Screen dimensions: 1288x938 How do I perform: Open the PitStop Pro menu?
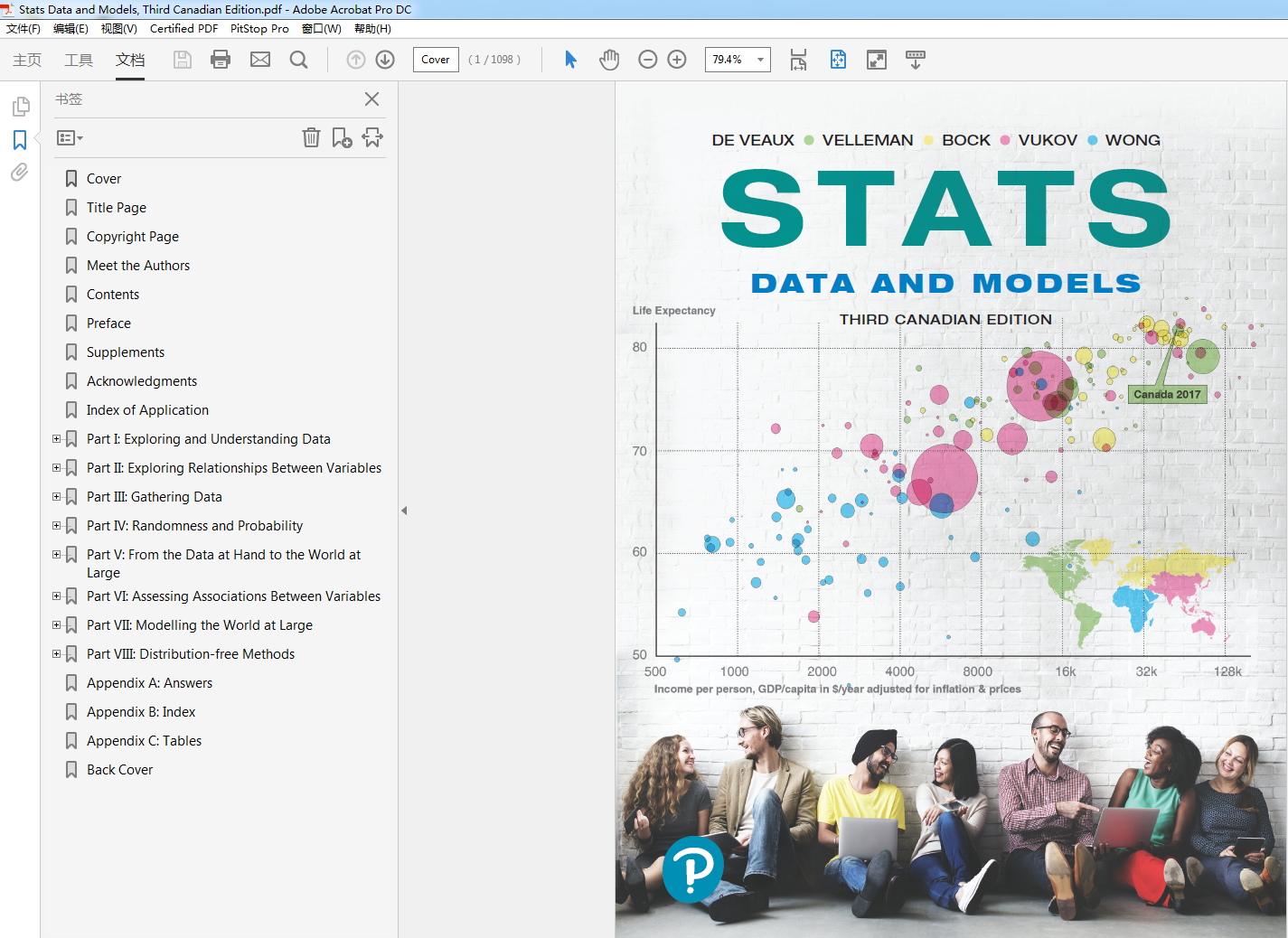259,29
